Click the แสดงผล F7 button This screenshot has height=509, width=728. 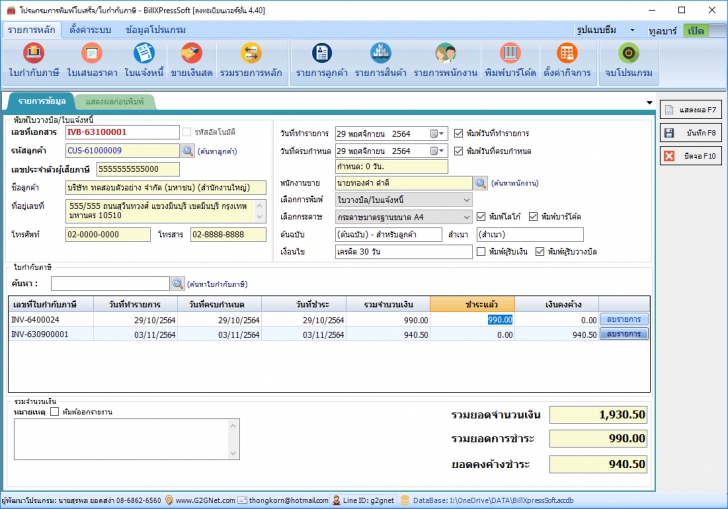pos(691,108)
